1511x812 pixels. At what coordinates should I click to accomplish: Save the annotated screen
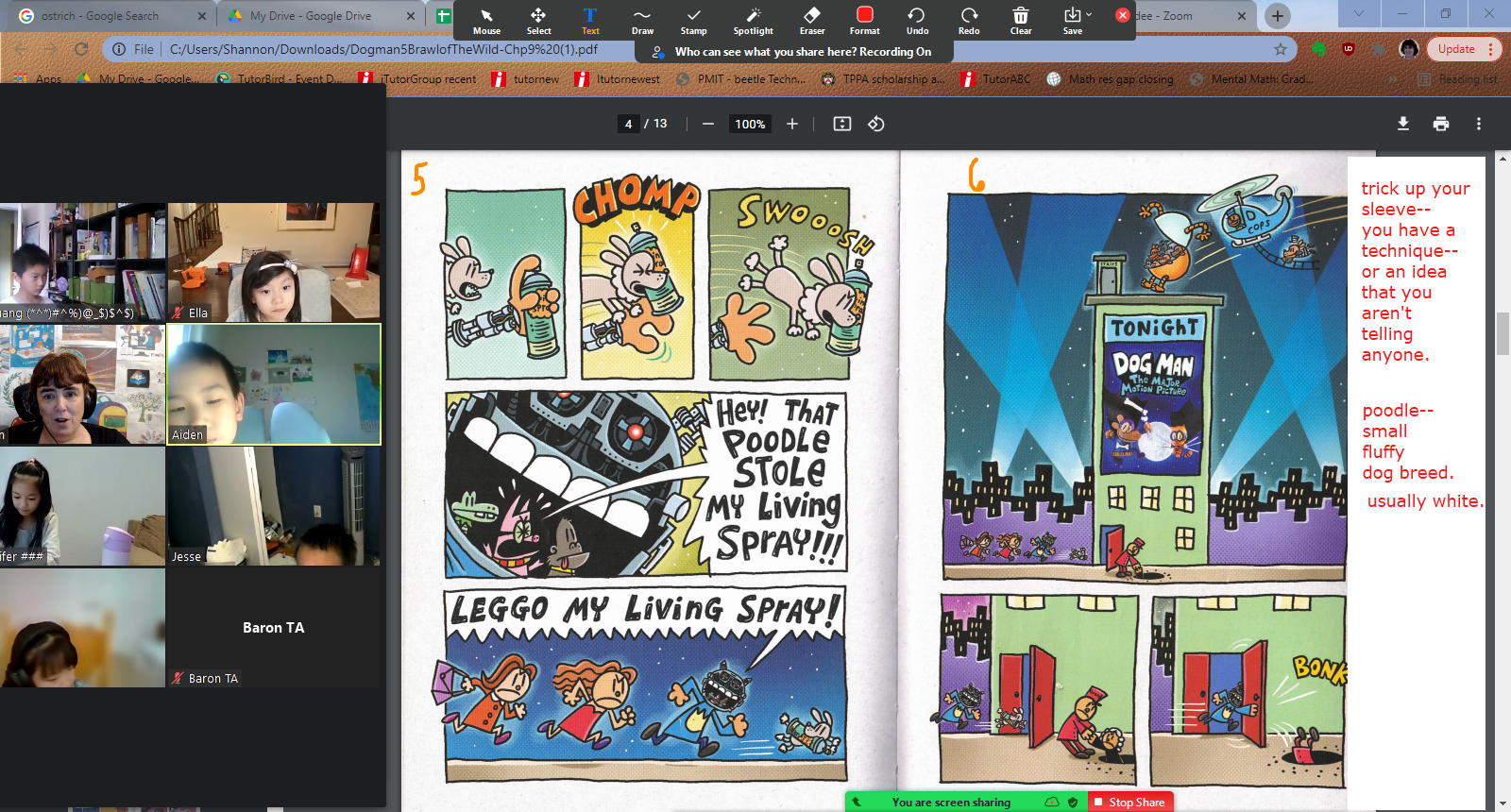1072,21
